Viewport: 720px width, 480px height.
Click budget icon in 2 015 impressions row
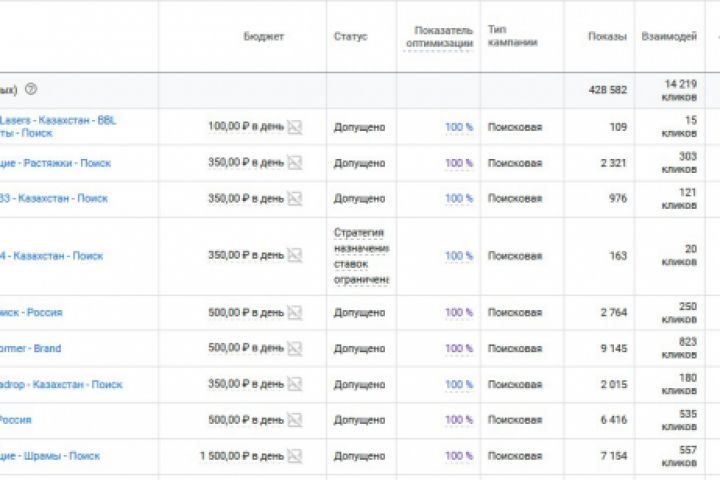(x=294, y=384)
